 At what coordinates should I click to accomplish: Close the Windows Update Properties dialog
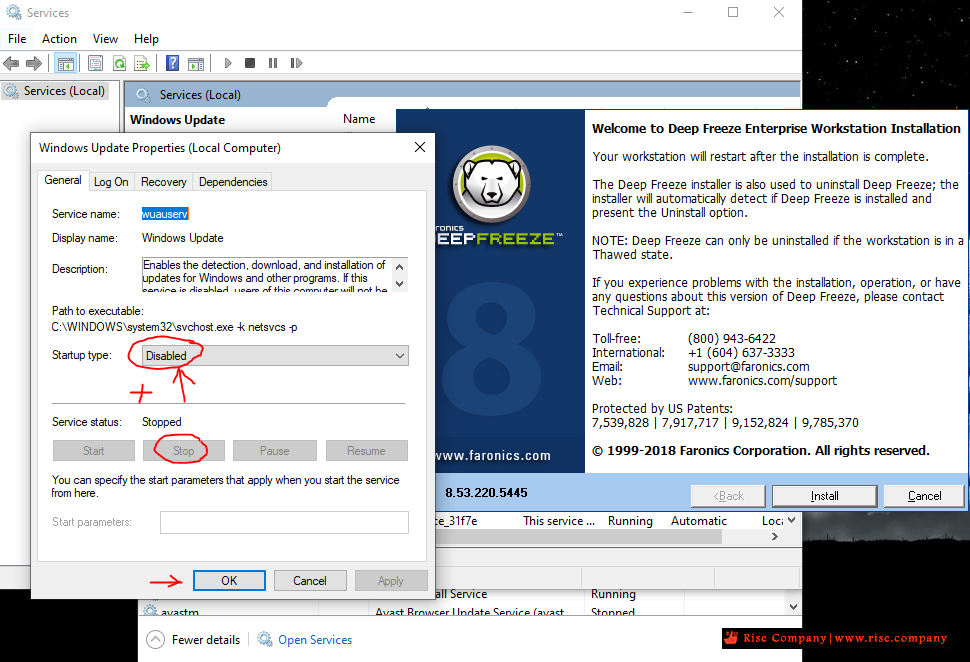(419, 147)
